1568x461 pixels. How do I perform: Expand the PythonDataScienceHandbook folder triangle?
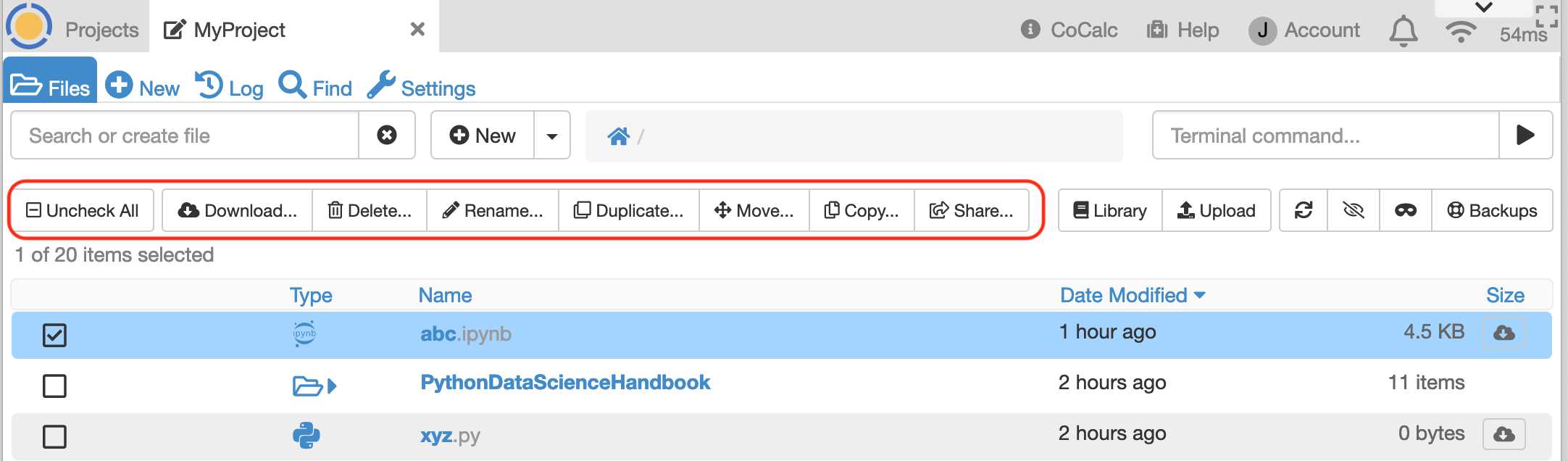coord(332,386)
